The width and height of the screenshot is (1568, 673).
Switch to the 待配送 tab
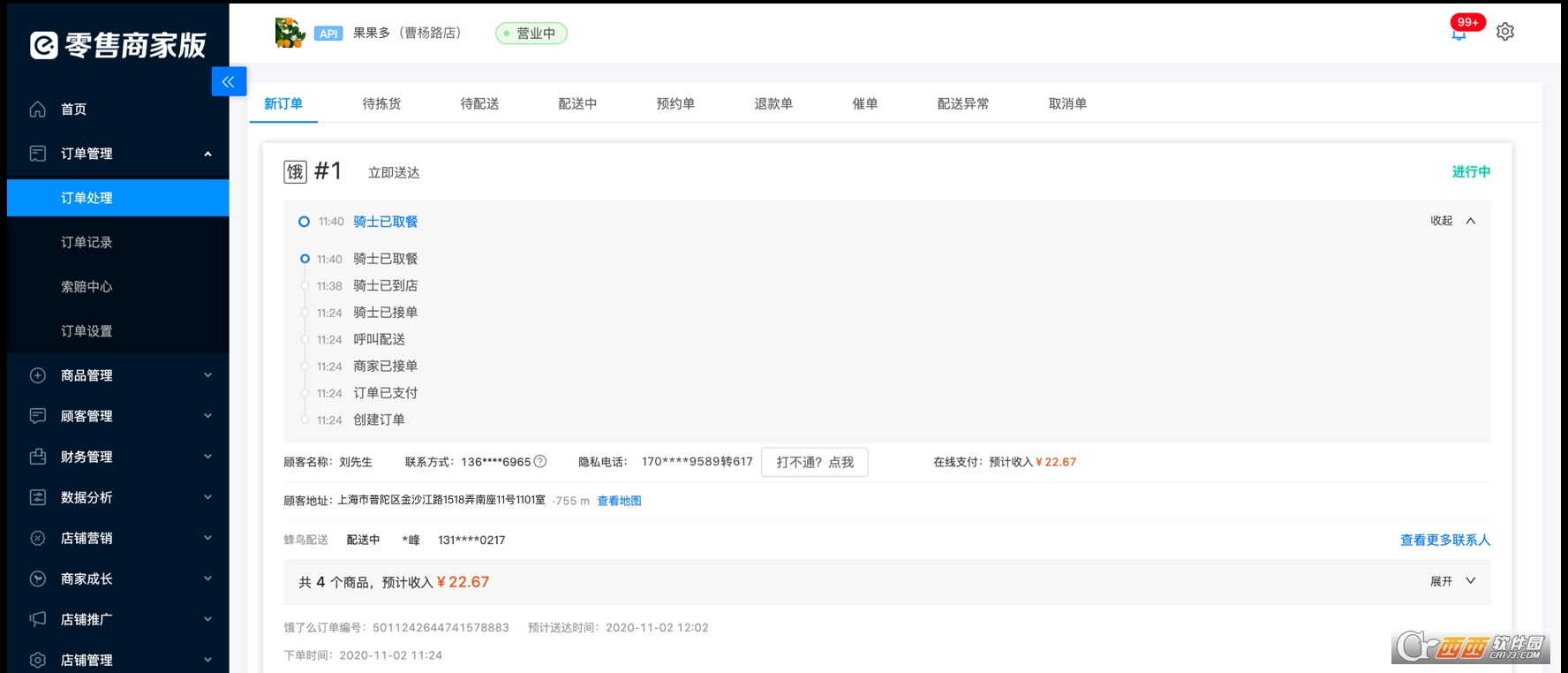click(479, 103)
